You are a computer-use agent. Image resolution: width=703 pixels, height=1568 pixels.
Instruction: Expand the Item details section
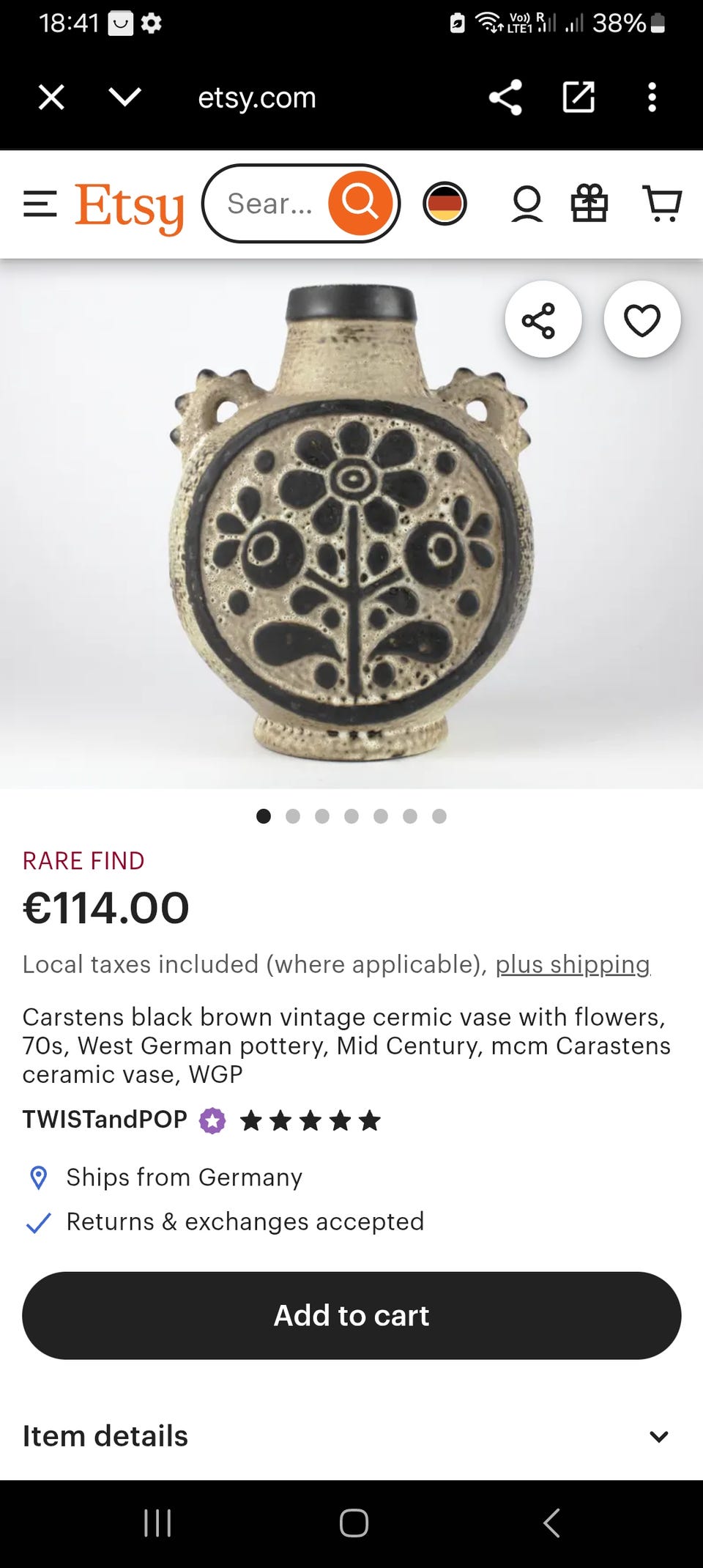click(x=351, y=1436)
